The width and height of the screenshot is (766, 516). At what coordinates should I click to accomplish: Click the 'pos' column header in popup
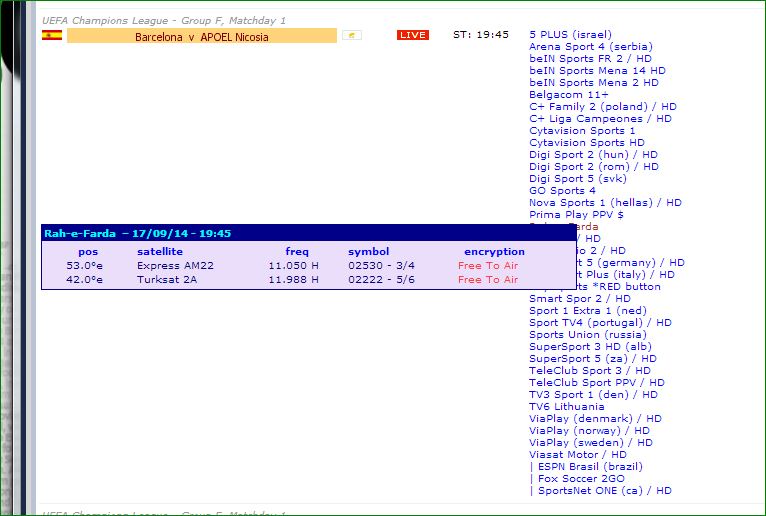[88, 252]
